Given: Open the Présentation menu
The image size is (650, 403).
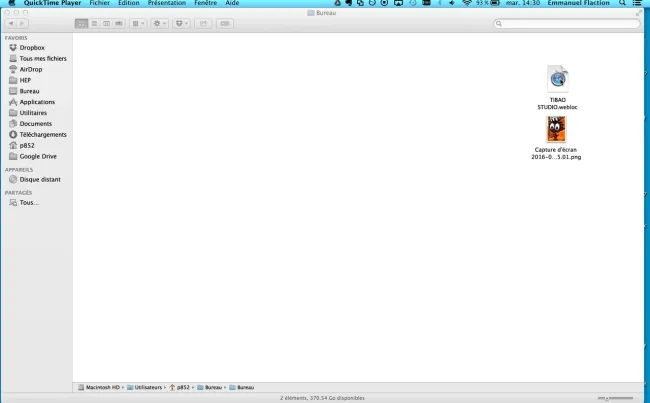Looking at the screenshot, I should pos(167,3).
